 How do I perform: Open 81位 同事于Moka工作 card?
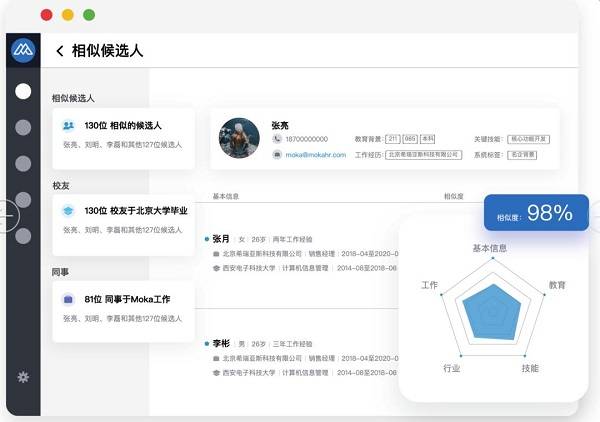[x=124, y=311]
